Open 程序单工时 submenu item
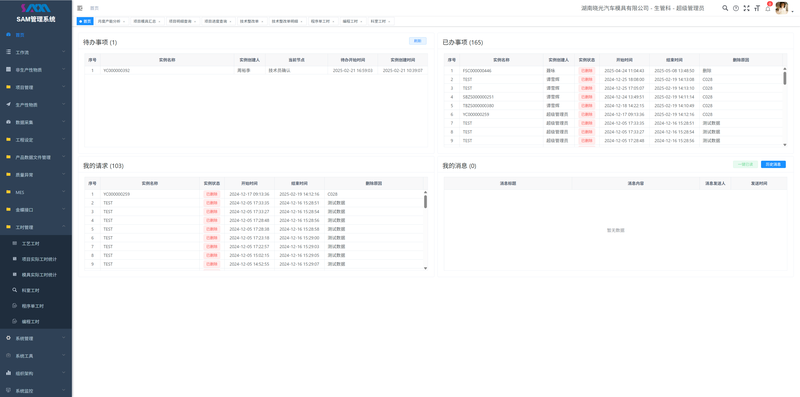The height and width of the screenshot is (397, 800). pos(33,306)
